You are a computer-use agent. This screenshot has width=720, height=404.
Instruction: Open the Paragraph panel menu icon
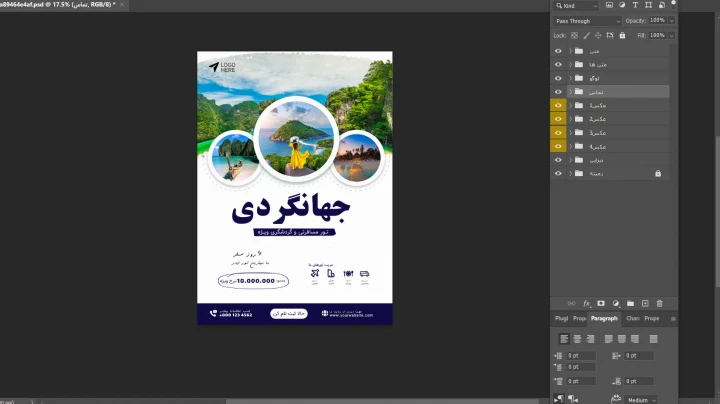pyautogui.click(x=673, y=319)
